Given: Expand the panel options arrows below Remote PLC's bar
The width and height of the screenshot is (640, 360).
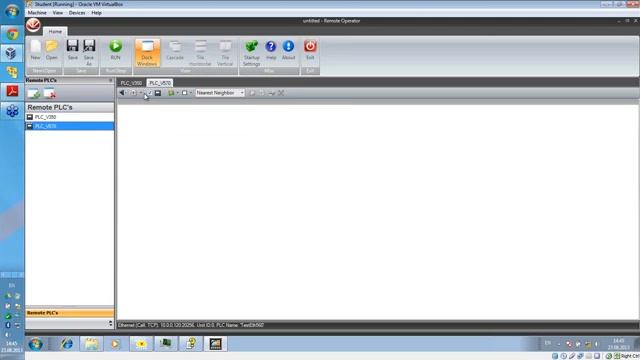Looking at the screenshot, I should (111, 323).
